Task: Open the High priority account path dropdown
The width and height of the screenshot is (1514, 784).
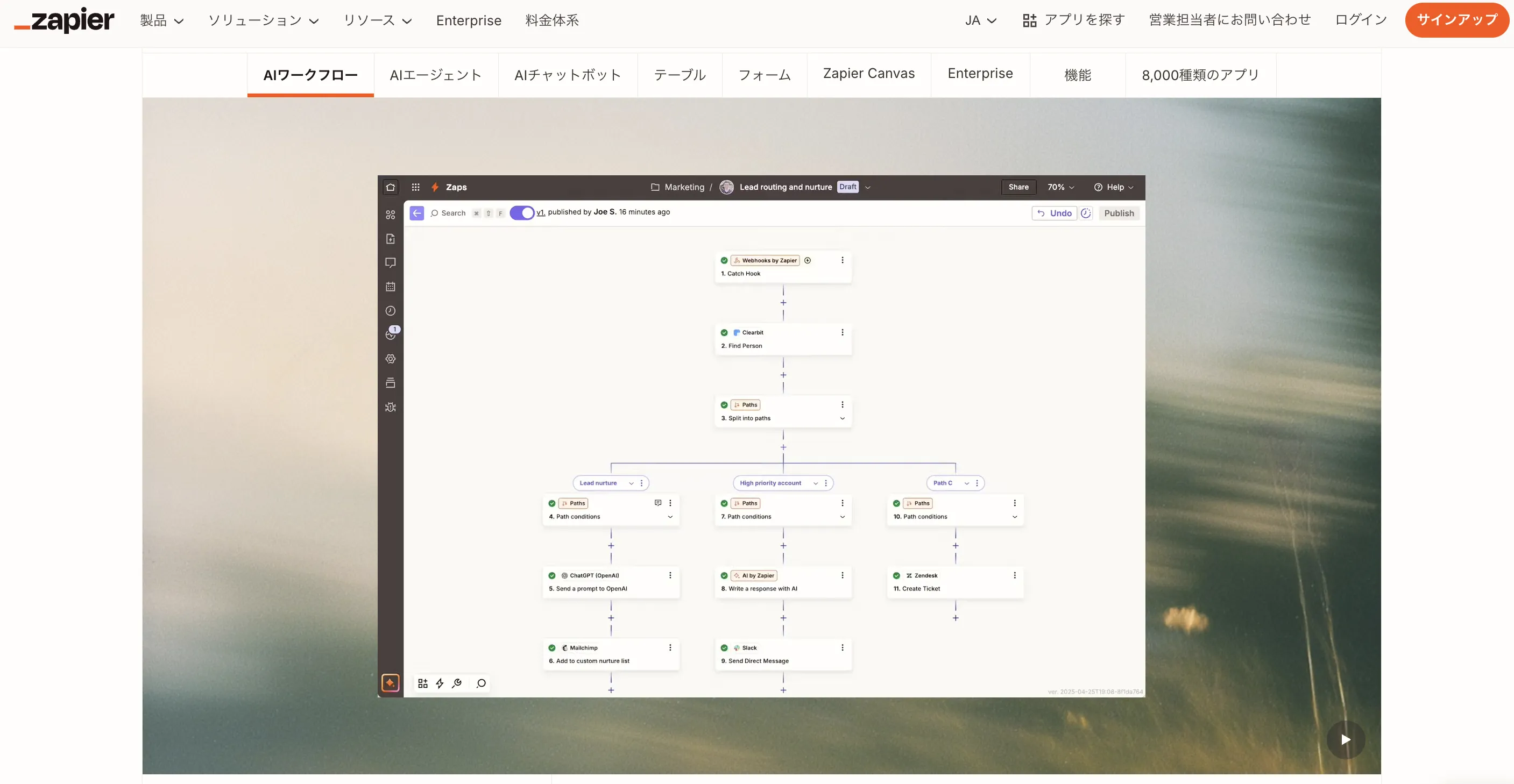Action: tap(815, 483)
